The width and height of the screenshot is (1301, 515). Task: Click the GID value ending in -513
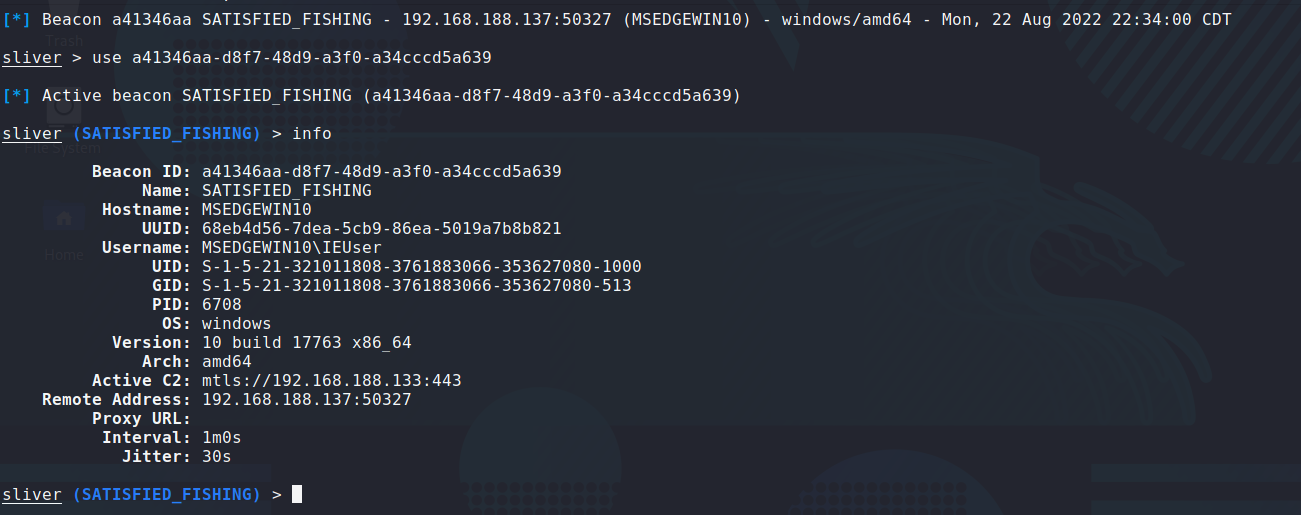(416, 285)
